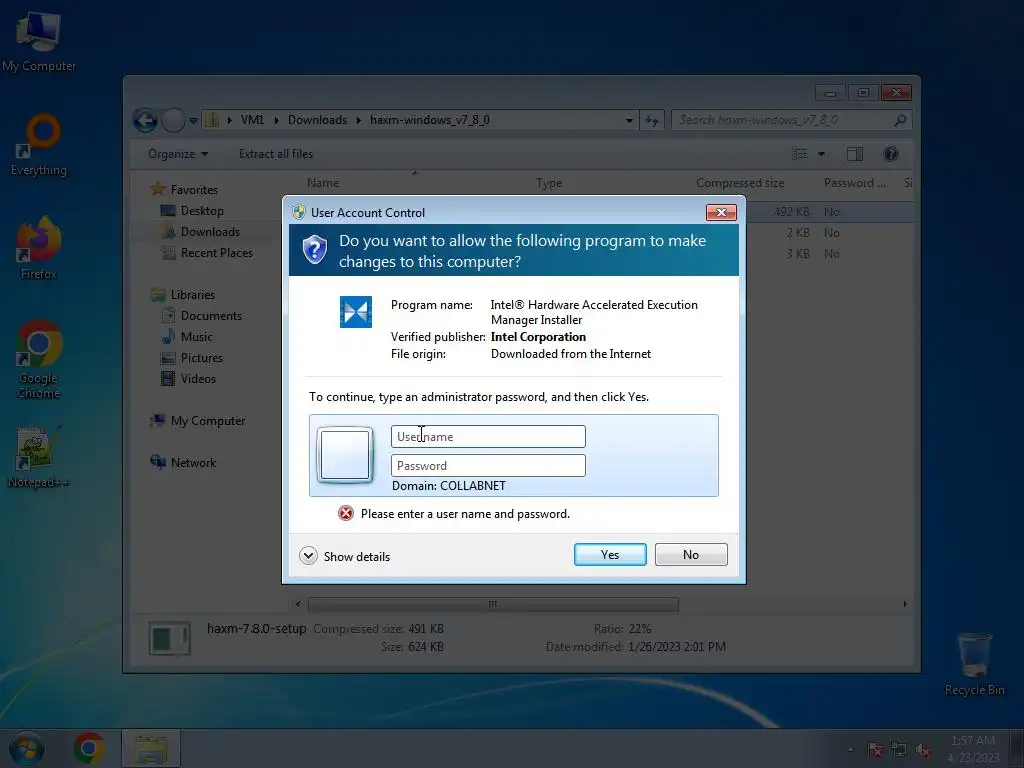Click Downloads in the Explorer address path
This screenshot has height=768, width=1024.
point(317,120)
